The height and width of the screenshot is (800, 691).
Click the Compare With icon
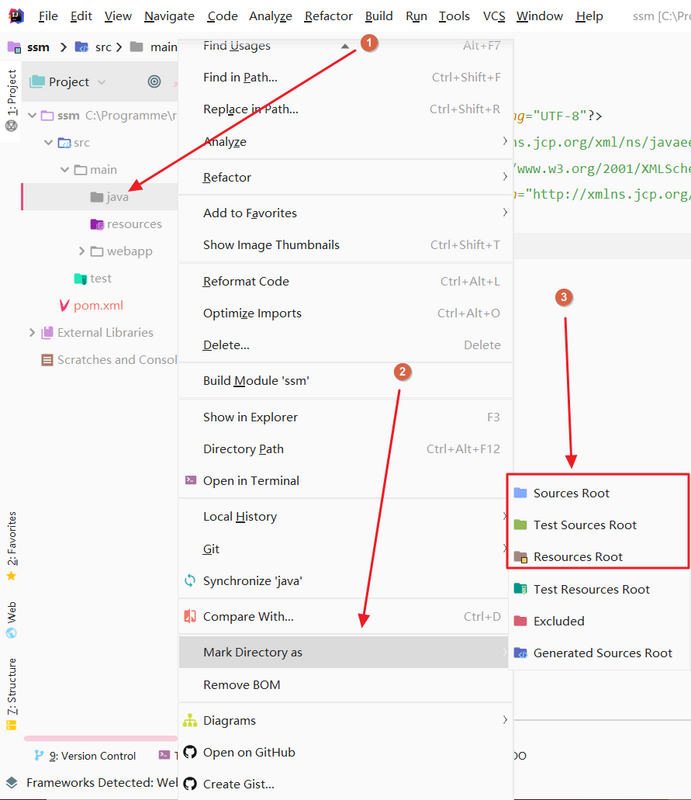click(190, 616)
